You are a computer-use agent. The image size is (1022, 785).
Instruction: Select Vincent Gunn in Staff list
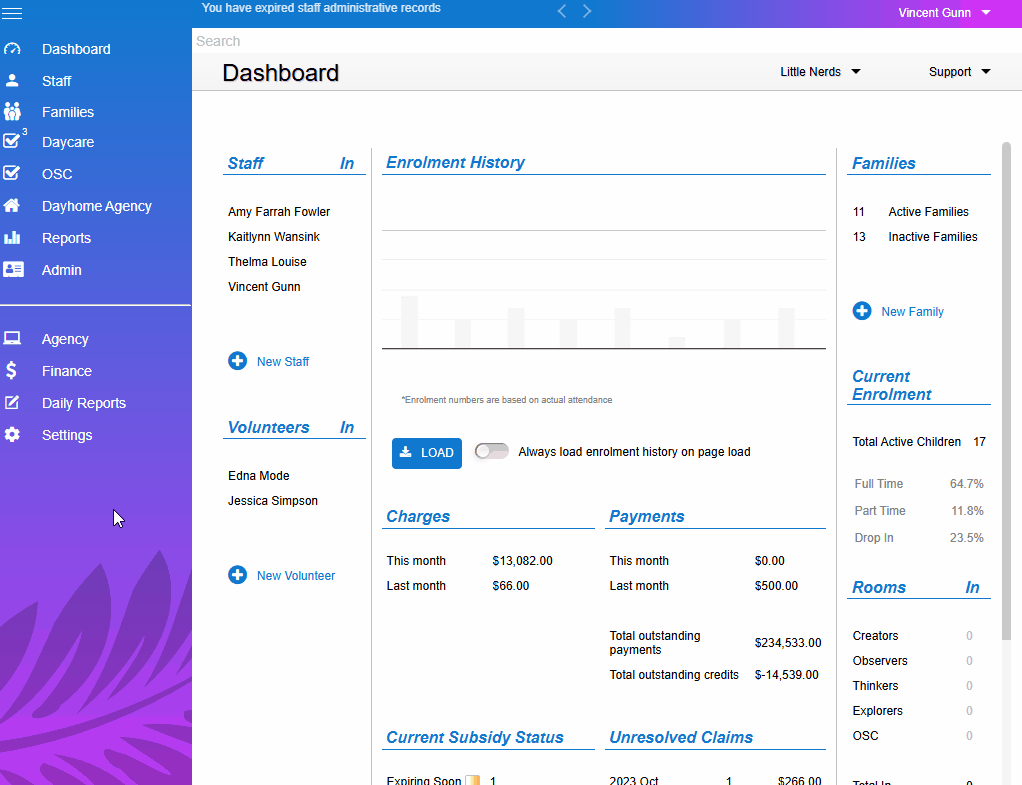tap(264, 287)
